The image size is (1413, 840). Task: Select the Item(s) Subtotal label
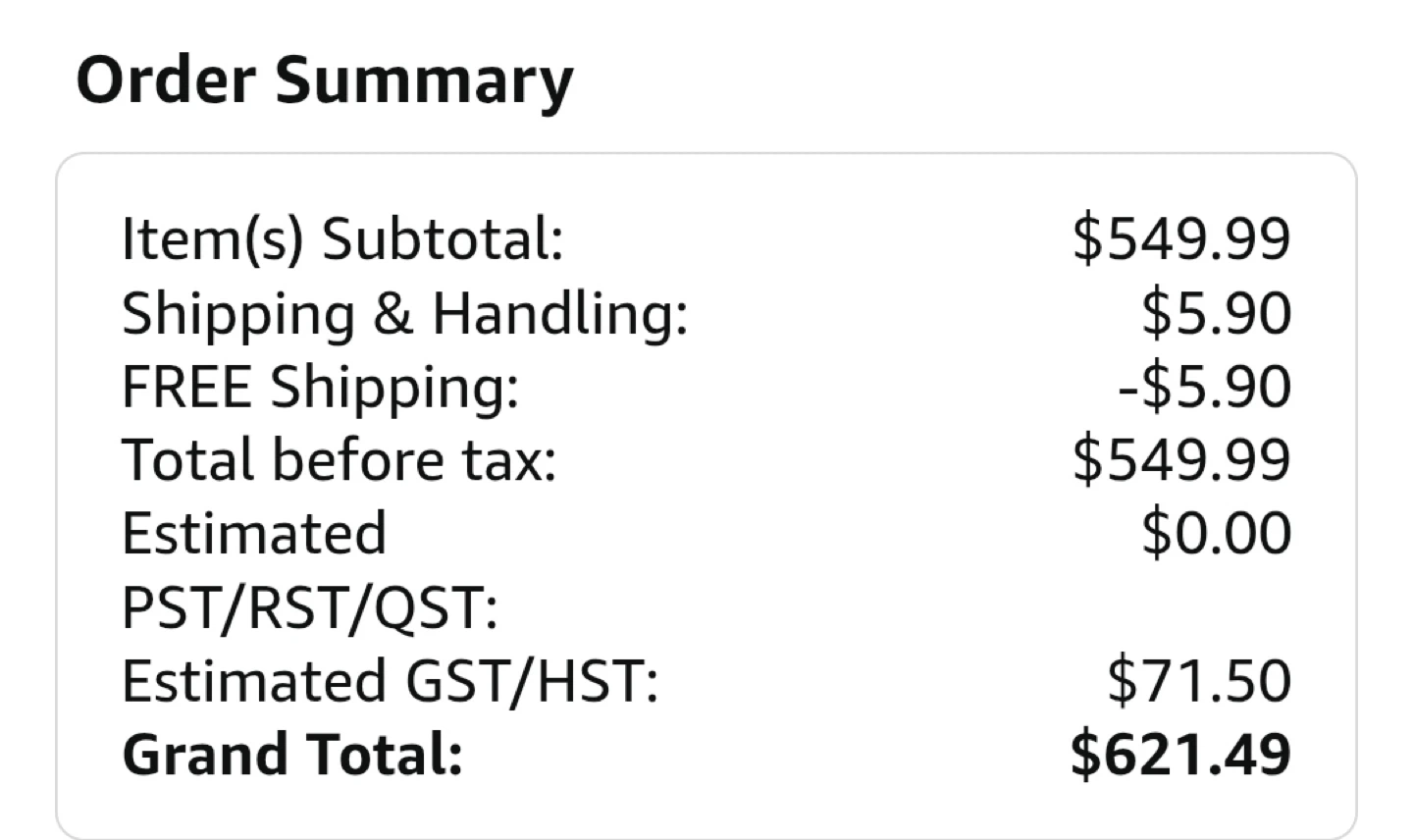[342, 239]
